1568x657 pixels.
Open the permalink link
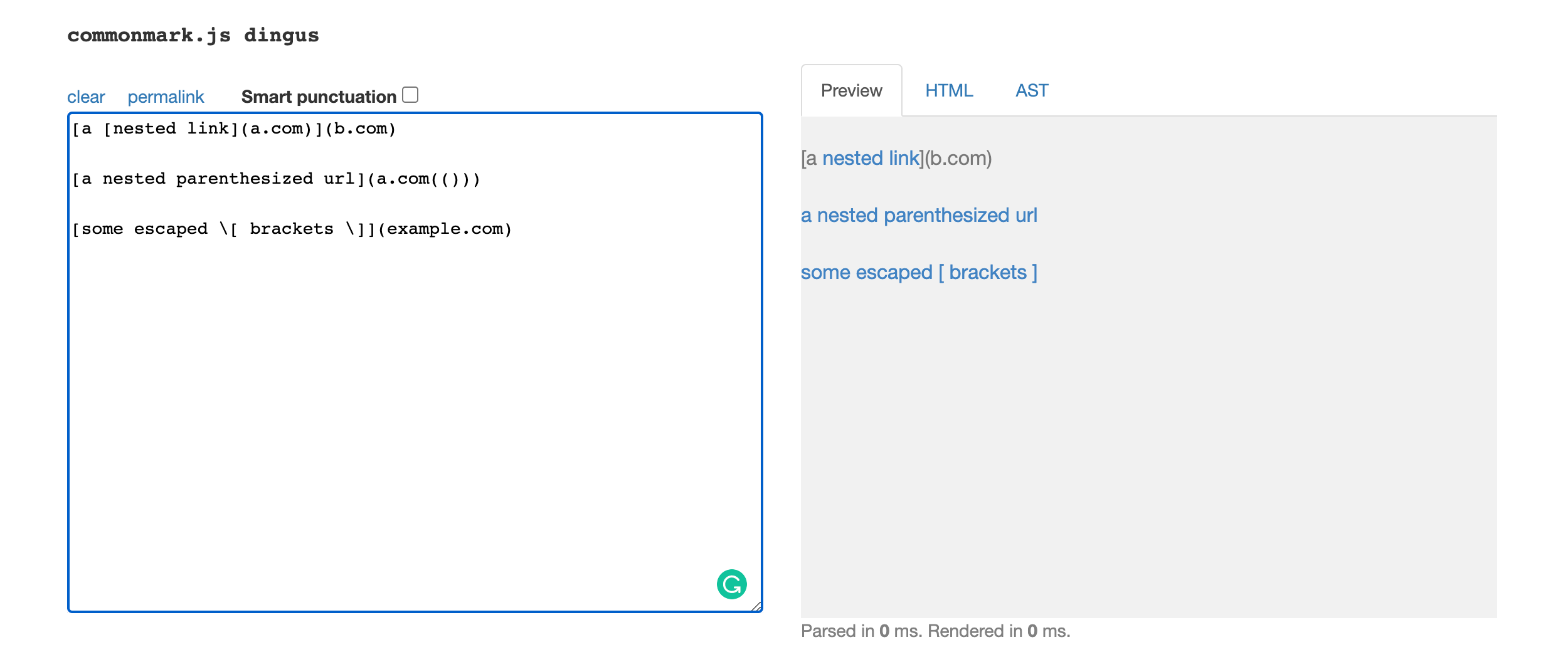(166, 97)
